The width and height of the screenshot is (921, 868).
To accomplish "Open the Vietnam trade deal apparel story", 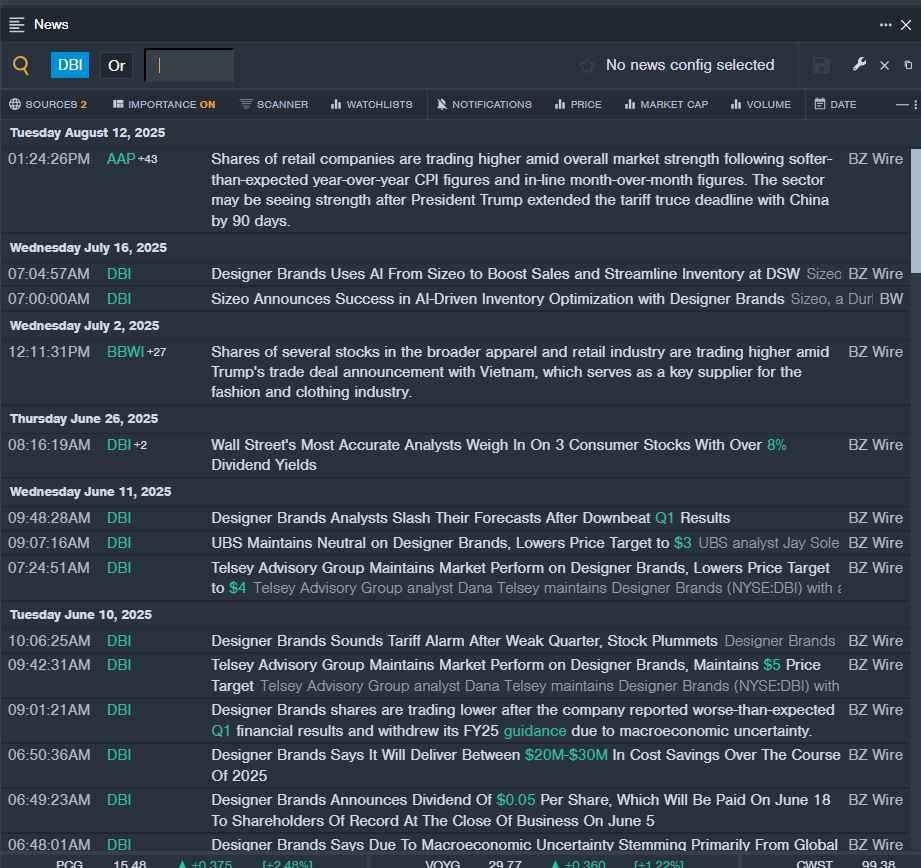I will pyautogui.click(x=520, y=372).
